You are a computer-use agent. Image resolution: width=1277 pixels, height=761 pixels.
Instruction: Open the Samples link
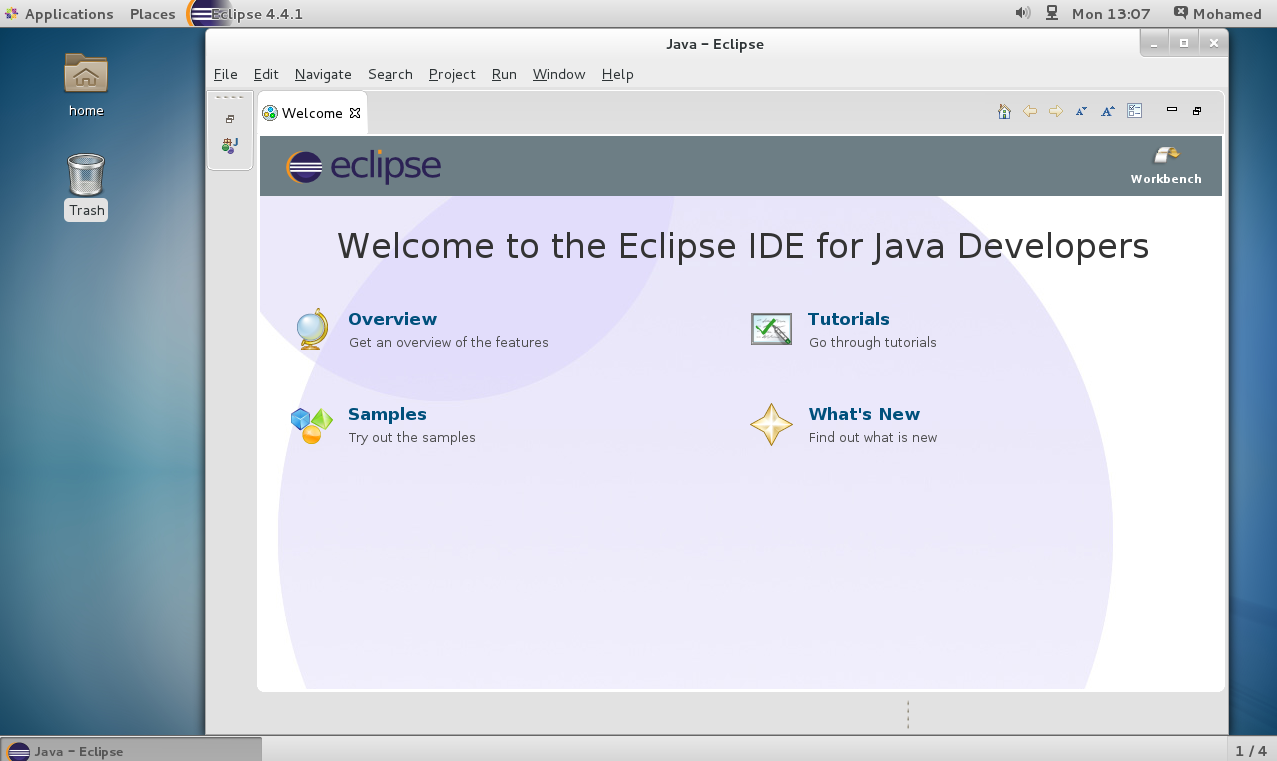coord(387,414)
